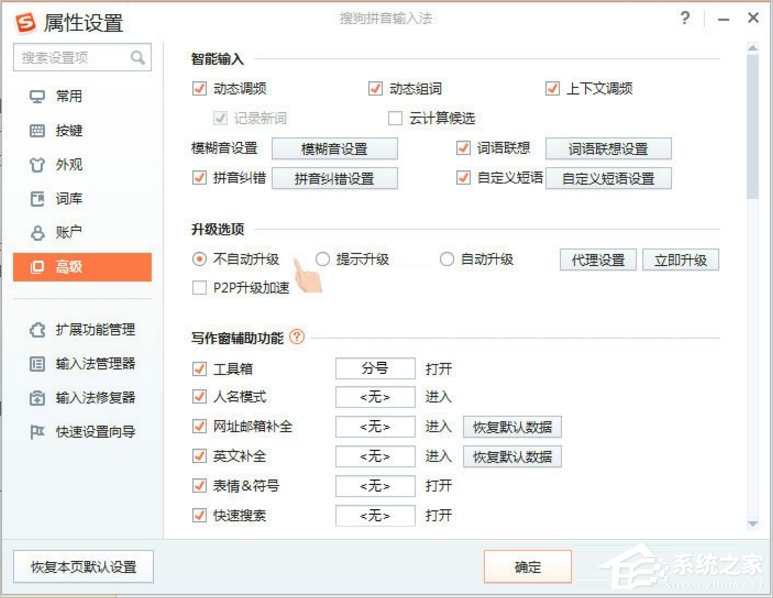
Task: Enable 云计算候选 checkbox
Action: coord(395,118)
